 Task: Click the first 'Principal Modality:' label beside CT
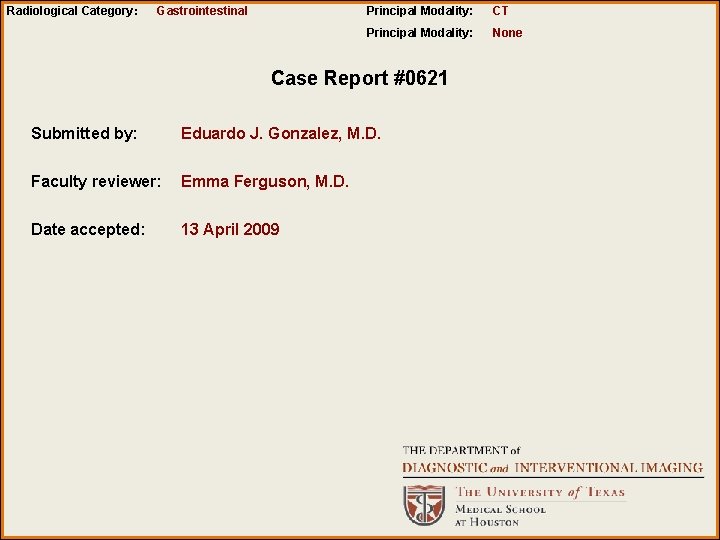(x=419, y=11)
